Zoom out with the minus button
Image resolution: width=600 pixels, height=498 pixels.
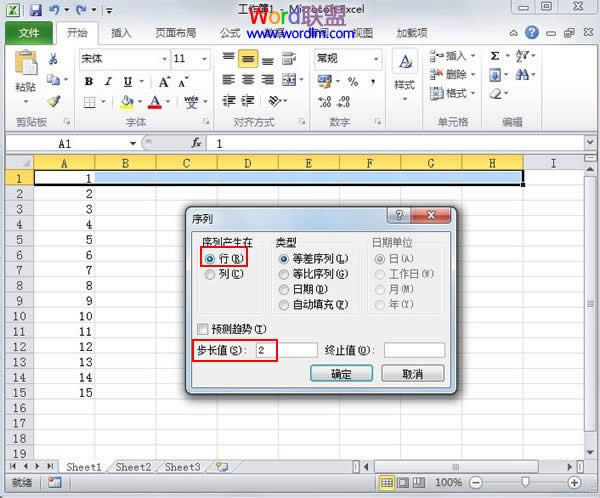[x=476, y=483]
